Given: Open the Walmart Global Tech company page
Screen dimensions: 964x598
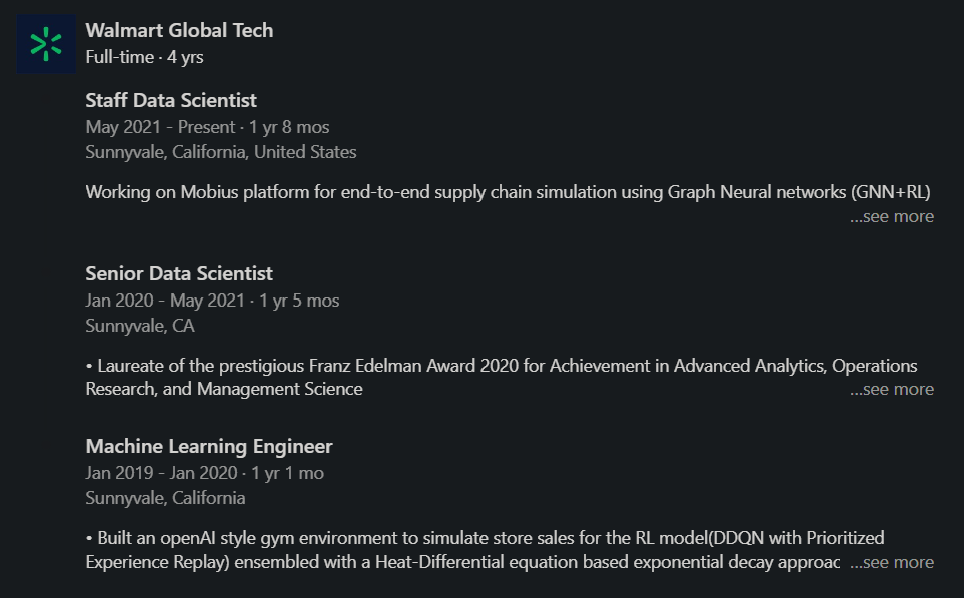Looking at the screenshot, I should [x=179, y=30].
